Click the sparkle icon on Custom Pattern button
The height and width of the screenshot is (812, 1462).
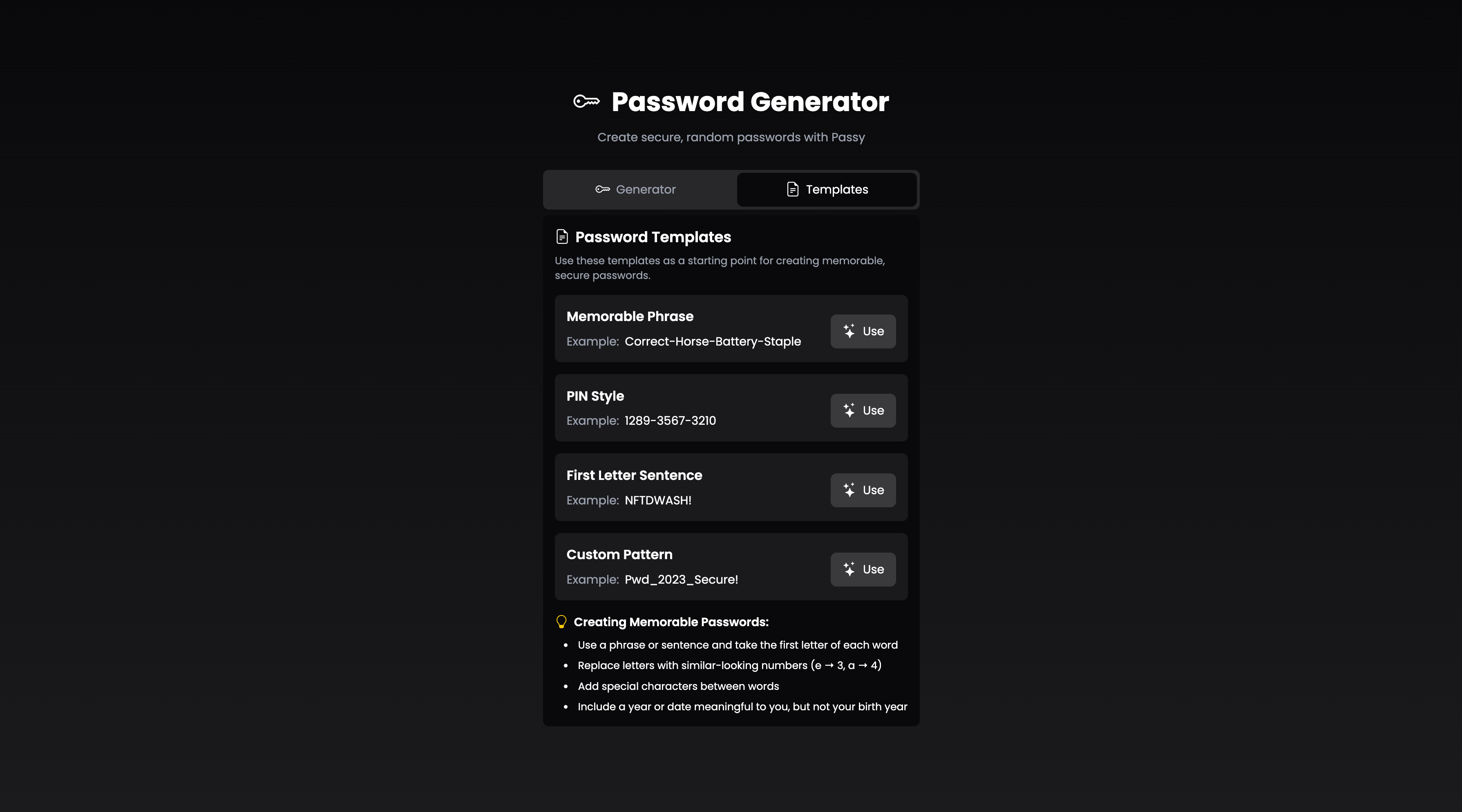point(849,569)
